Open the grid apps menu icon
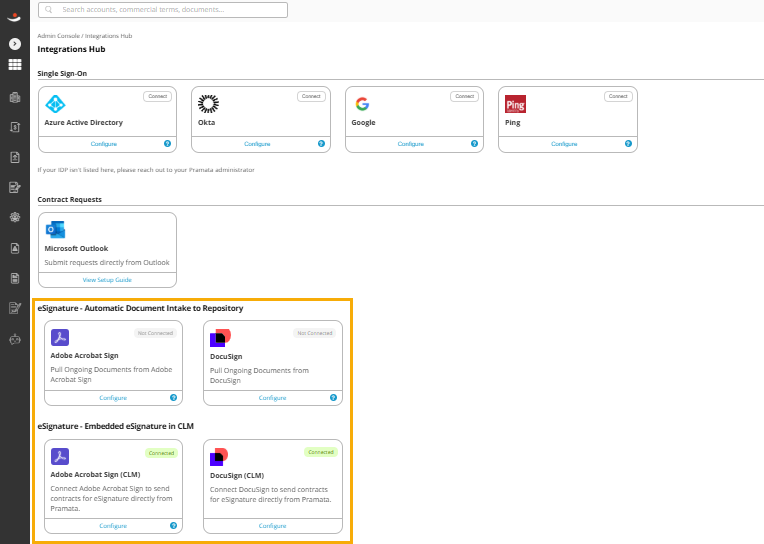The width and height of the screenshot is (764, 544). click(x=15, y=64)
